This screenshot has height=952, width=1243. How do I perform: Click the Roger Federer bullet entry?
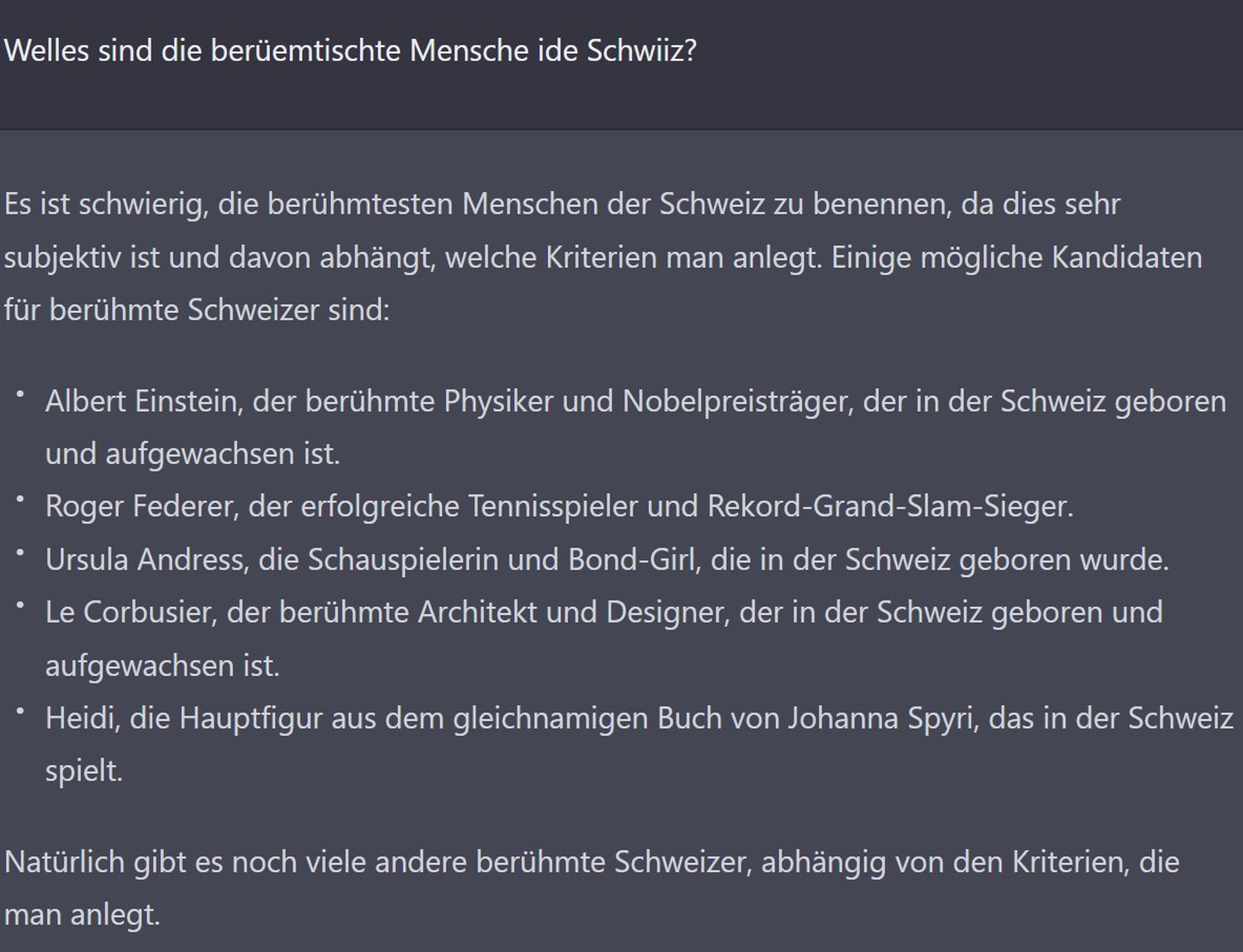click(559, 506)
